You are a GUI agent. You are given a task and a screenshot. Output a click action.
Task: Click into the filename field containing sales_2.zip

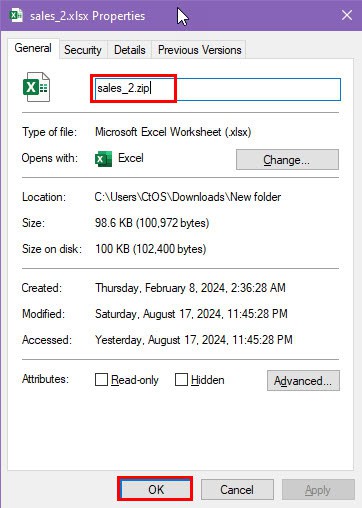(x=218, y=89)
